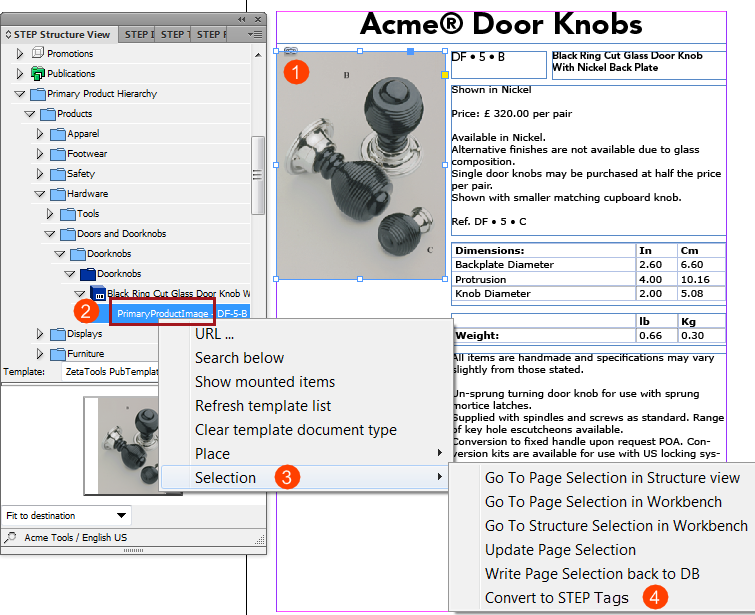
Task: Click the Tools folder icon
Action: pos(68,214)
